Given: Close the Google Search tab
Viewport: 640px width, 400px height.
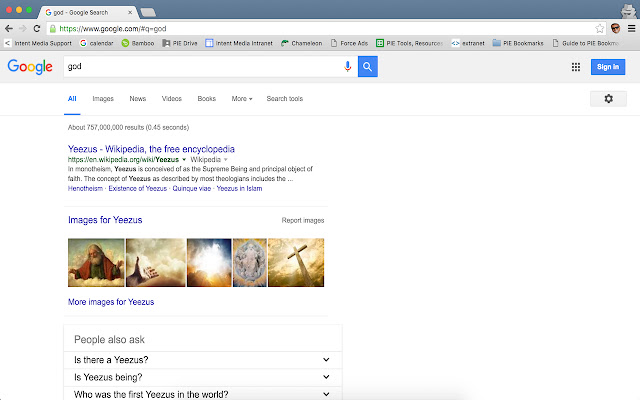Looking at the screenshot, I should [130, 13].
